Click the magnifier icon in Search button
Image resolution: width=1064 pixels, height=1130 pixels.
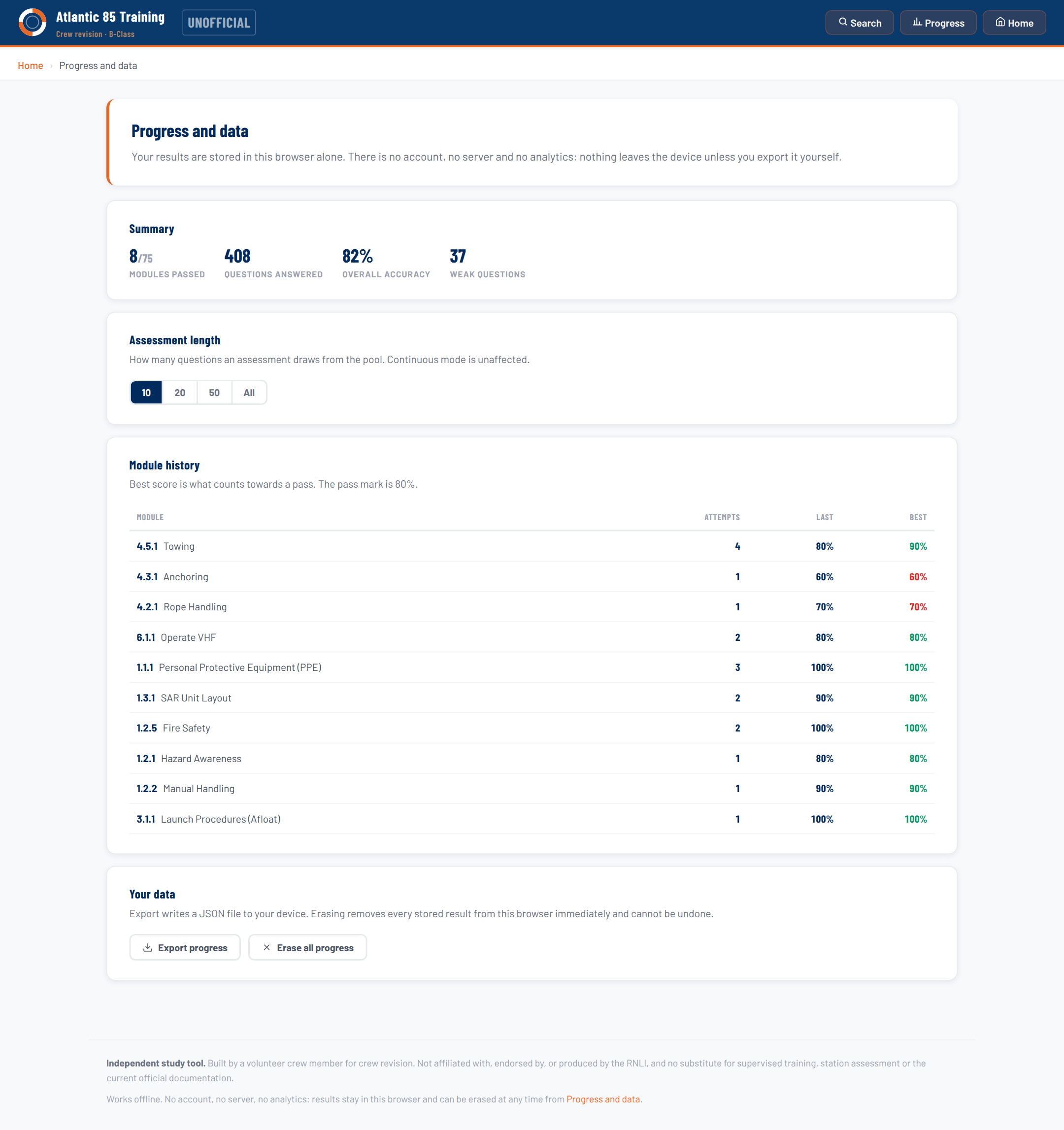(x=843, y=22)
